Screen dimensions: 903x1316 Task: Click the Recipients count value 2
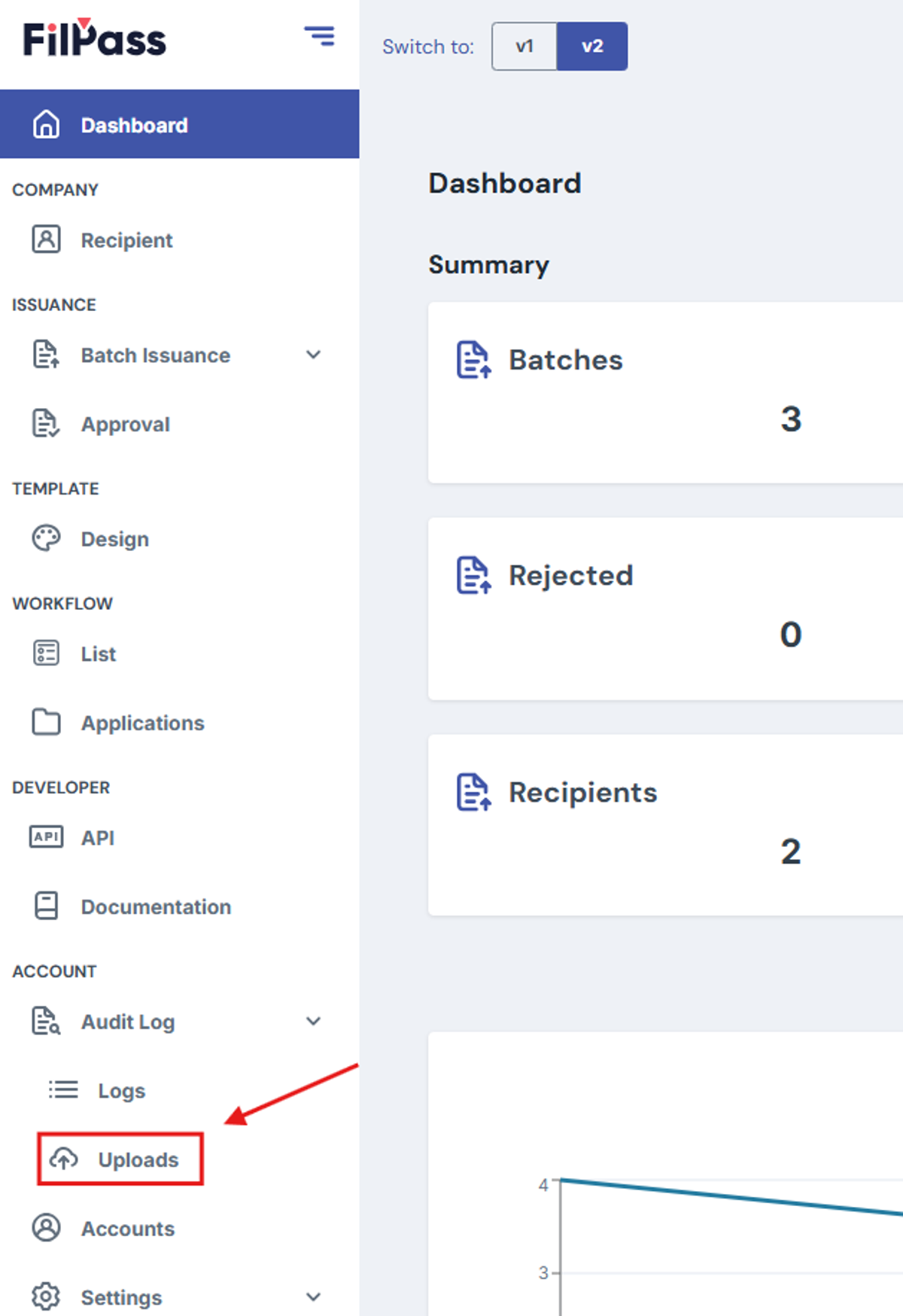click(791, 851)
